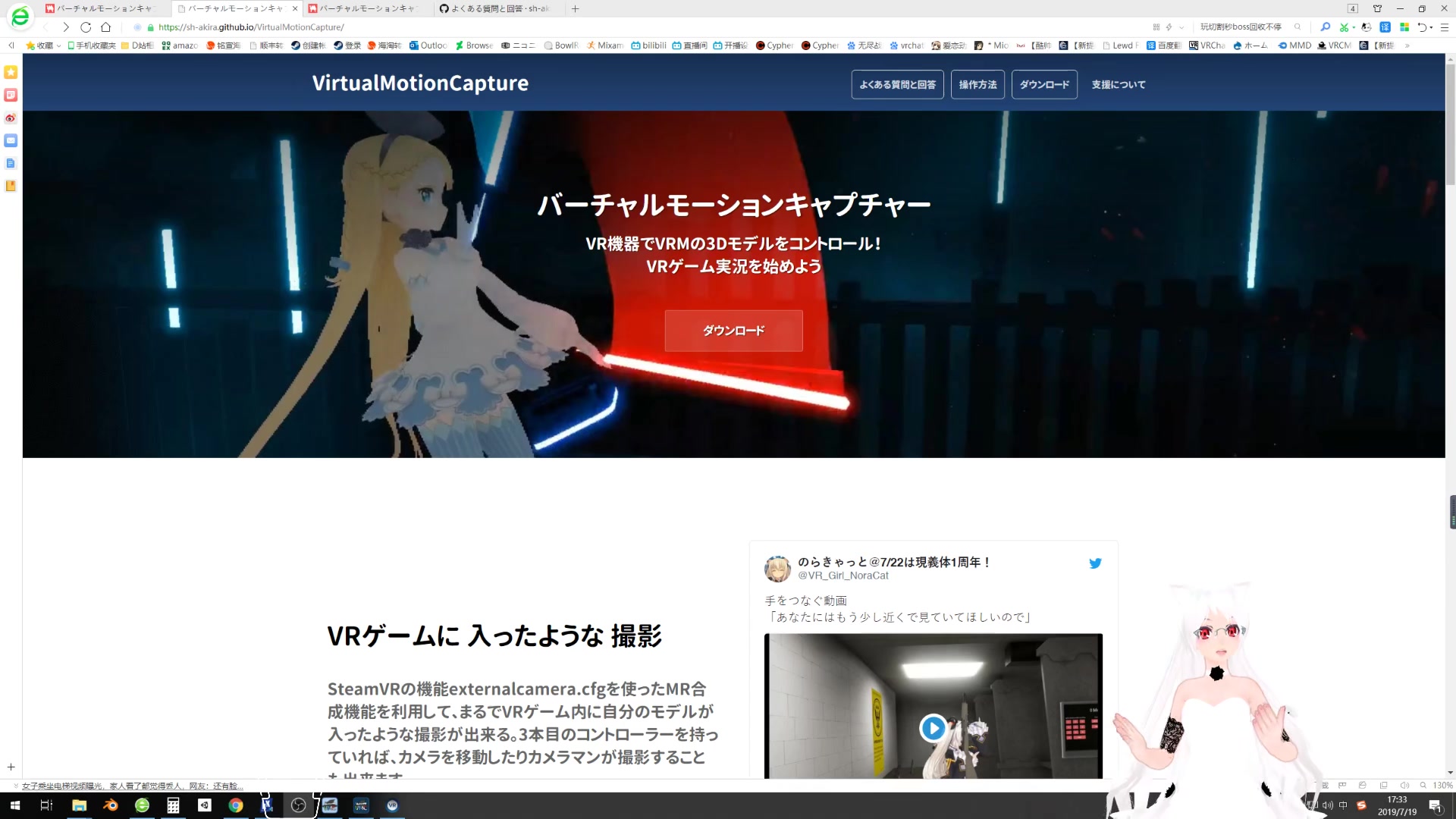Switch to the first バーチャルモーションキャプチャー tab
This screenshot has width=1456, height=819.
coord(104,8)
